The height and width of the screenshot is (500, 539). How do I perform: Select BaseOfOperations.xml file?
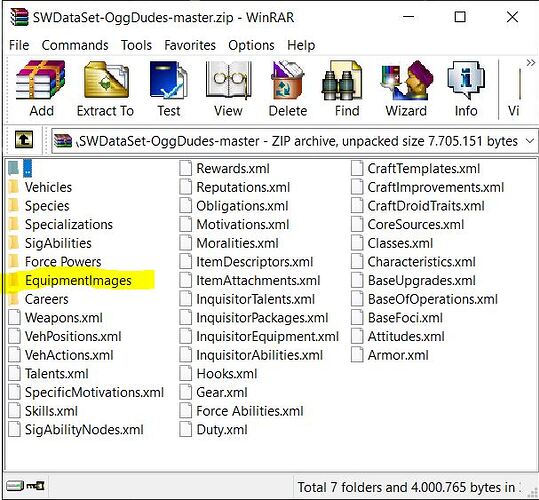pyautogui.click(x=425, y=299)
